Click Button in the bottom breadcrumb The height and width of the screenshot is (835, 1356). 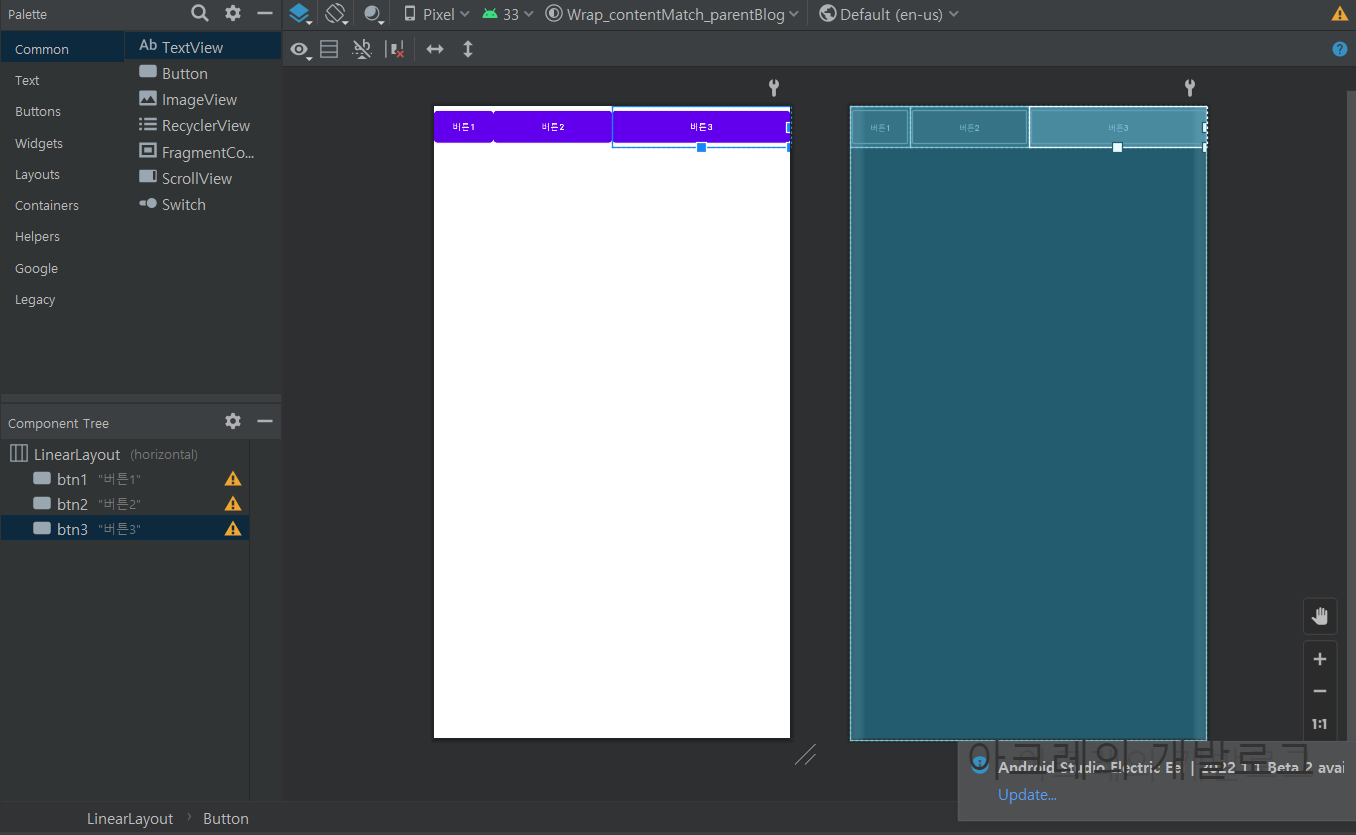pos(226,818)
